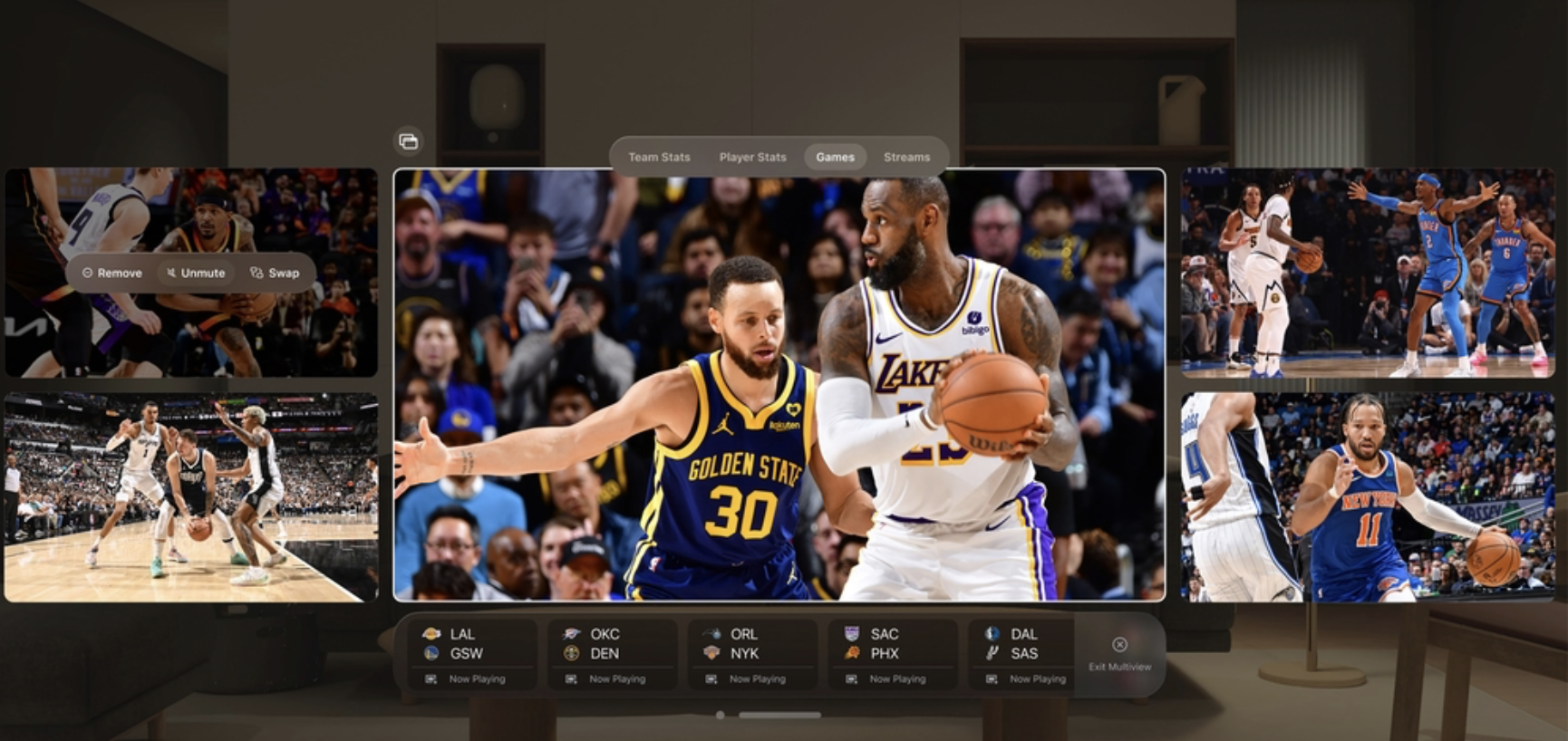Open the Team Stats tab

659,157
